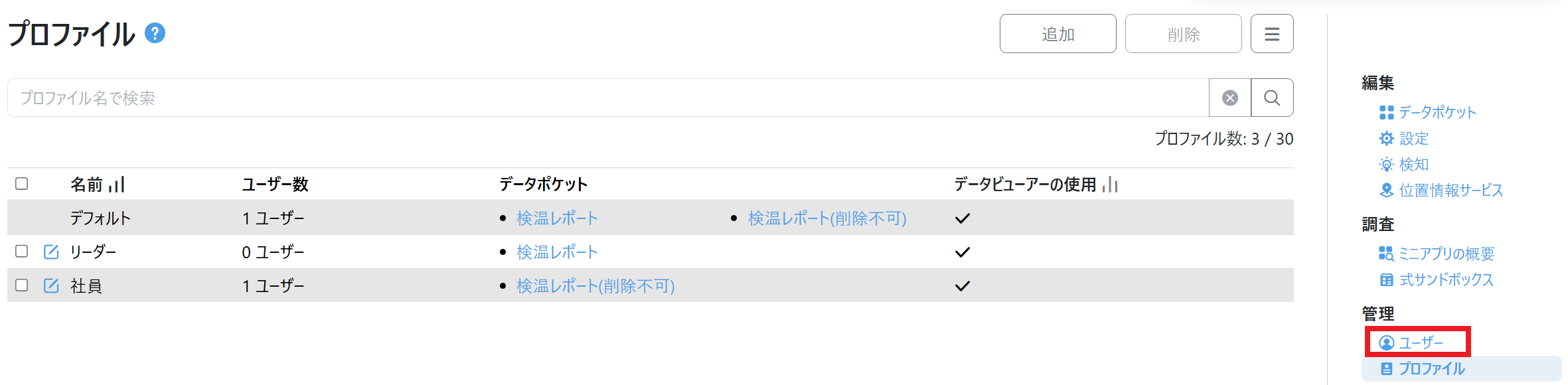Open 設定 in the sidebar

(1413, 138)
